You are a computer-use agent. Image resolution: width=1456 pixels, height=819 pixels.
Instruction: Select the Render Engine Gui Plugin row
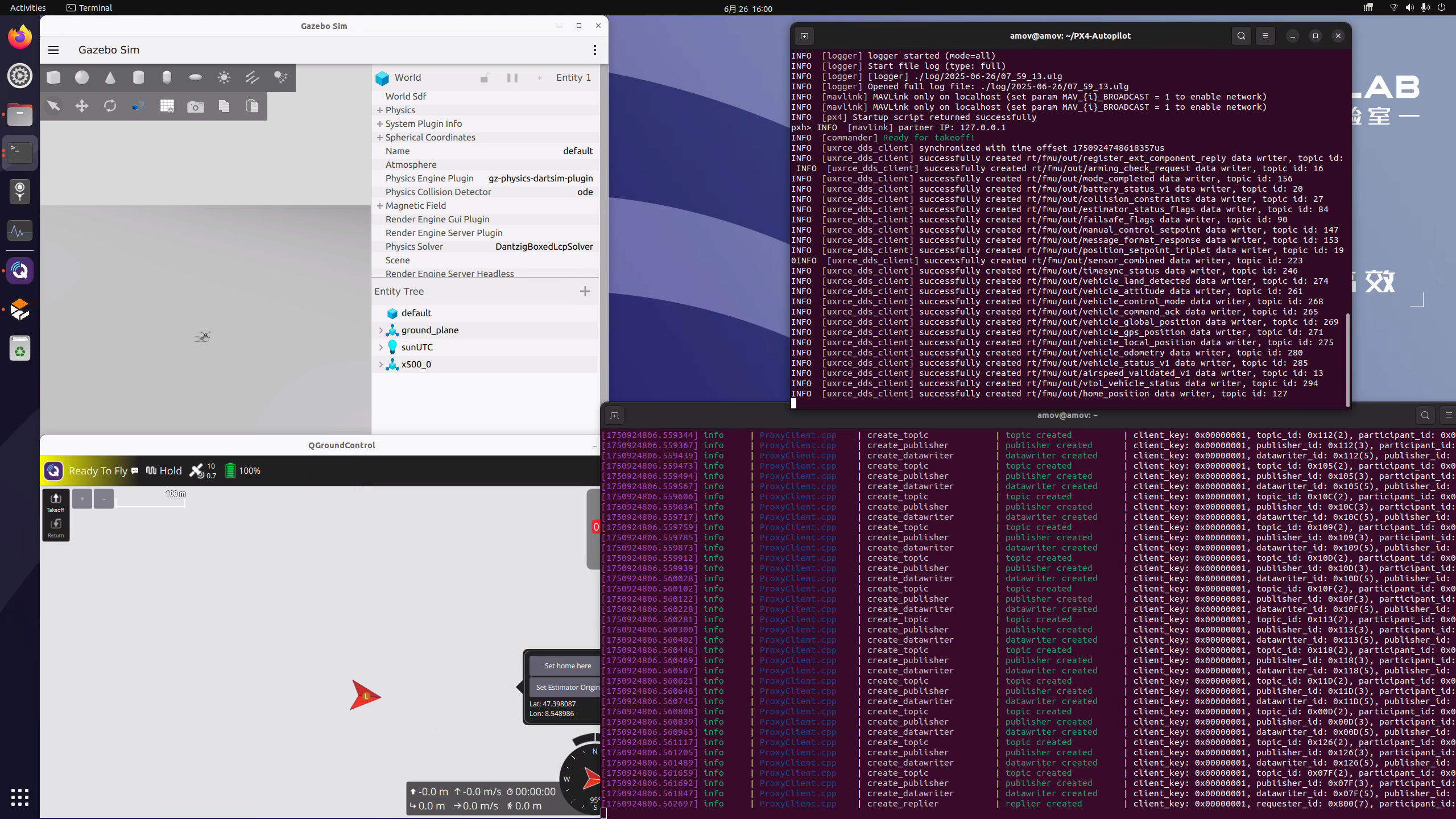pyautogui.click(x=485, y=220)
